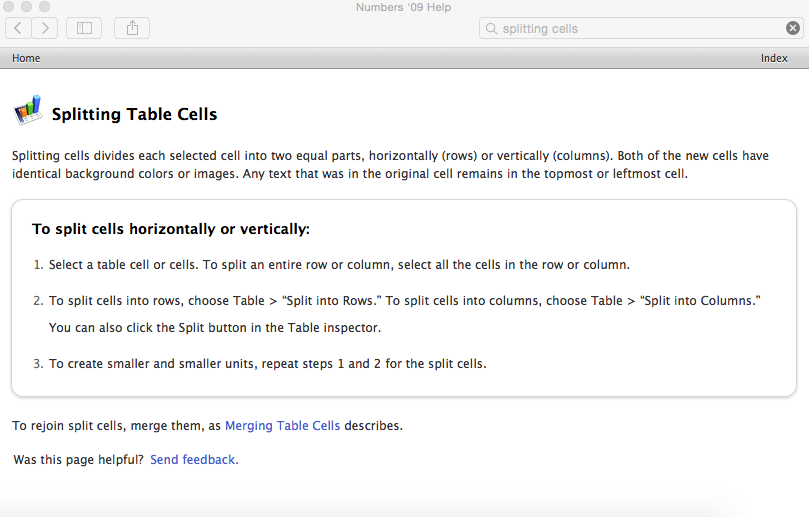Viewport: 809px width, 517px height.
Task: Focus the help search field
Action: coord(640,29)
